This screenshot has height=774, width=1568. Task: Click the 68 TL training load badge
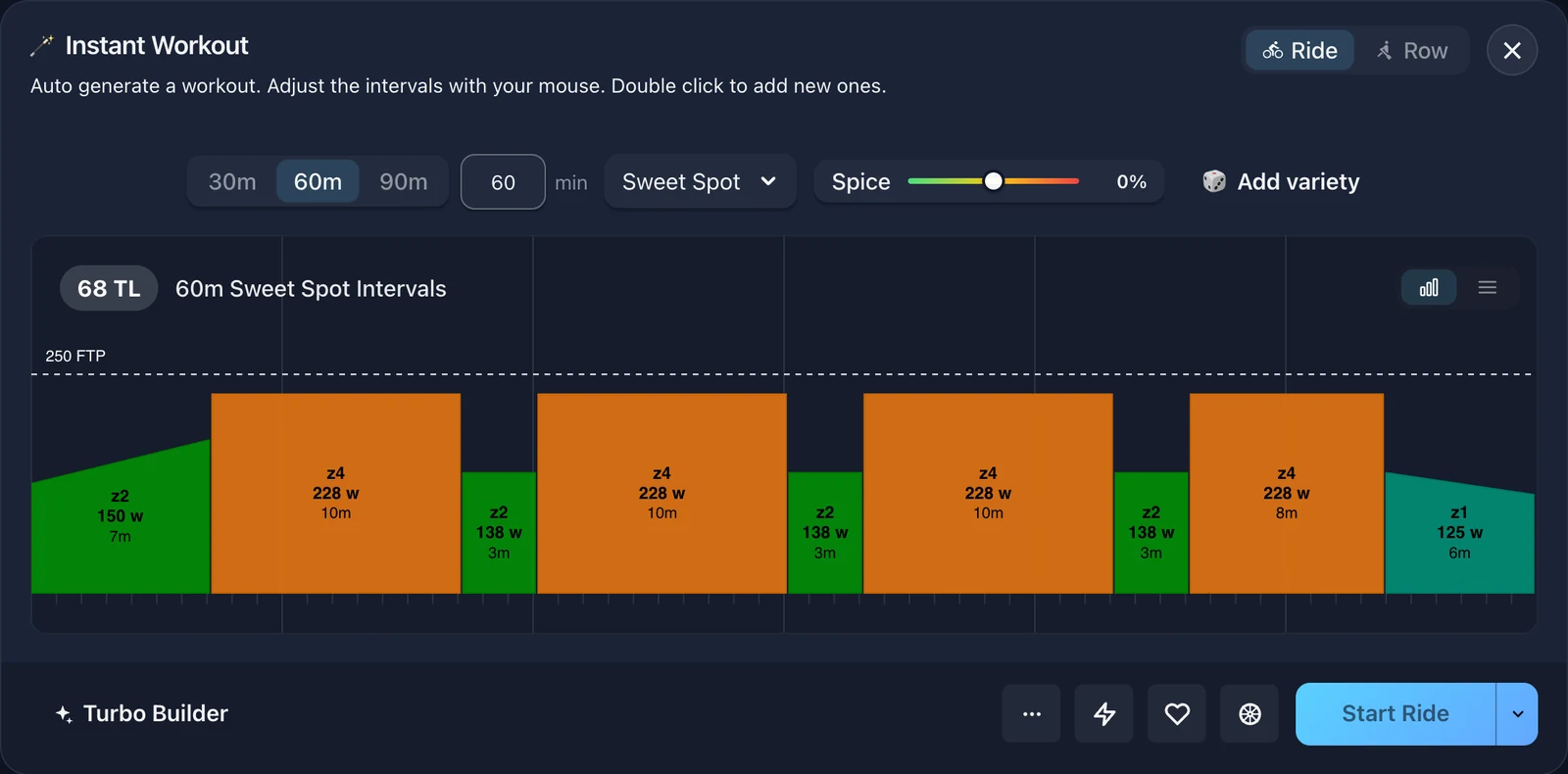(x=109, y=288)
